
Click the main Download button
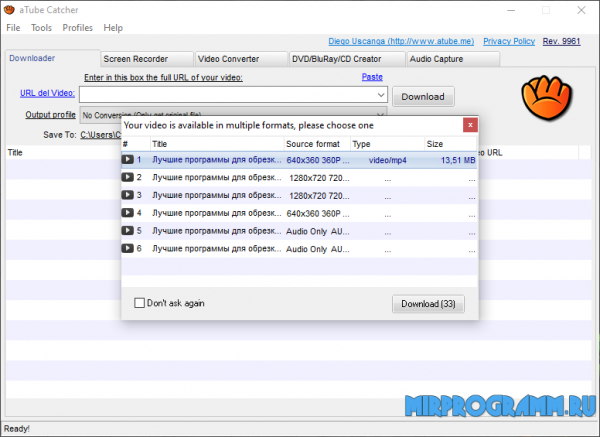423,96
